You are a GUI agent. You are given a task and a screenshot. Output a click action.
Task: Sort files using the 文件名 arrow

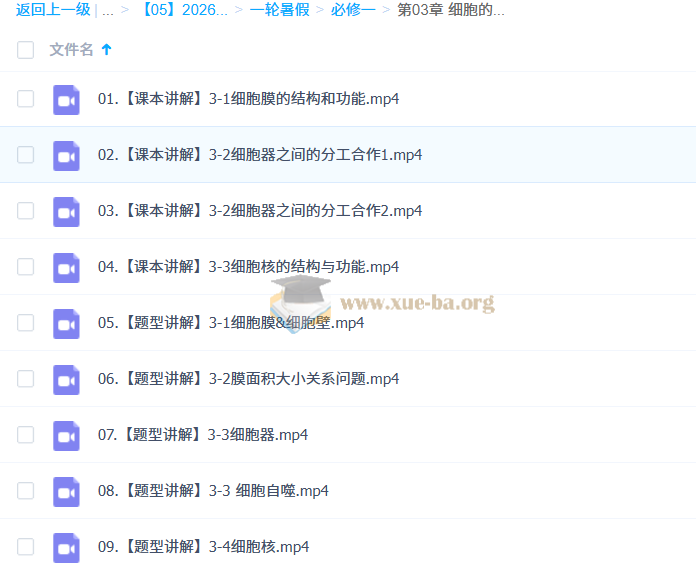click(107, 49)
